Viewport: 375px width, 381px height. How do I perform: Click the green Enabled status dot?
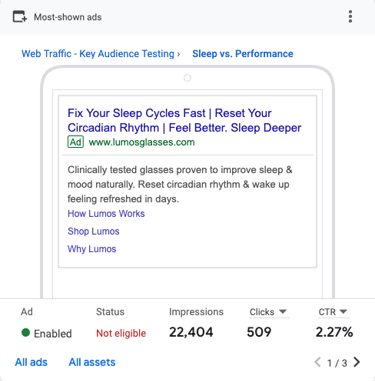point(26,333)
